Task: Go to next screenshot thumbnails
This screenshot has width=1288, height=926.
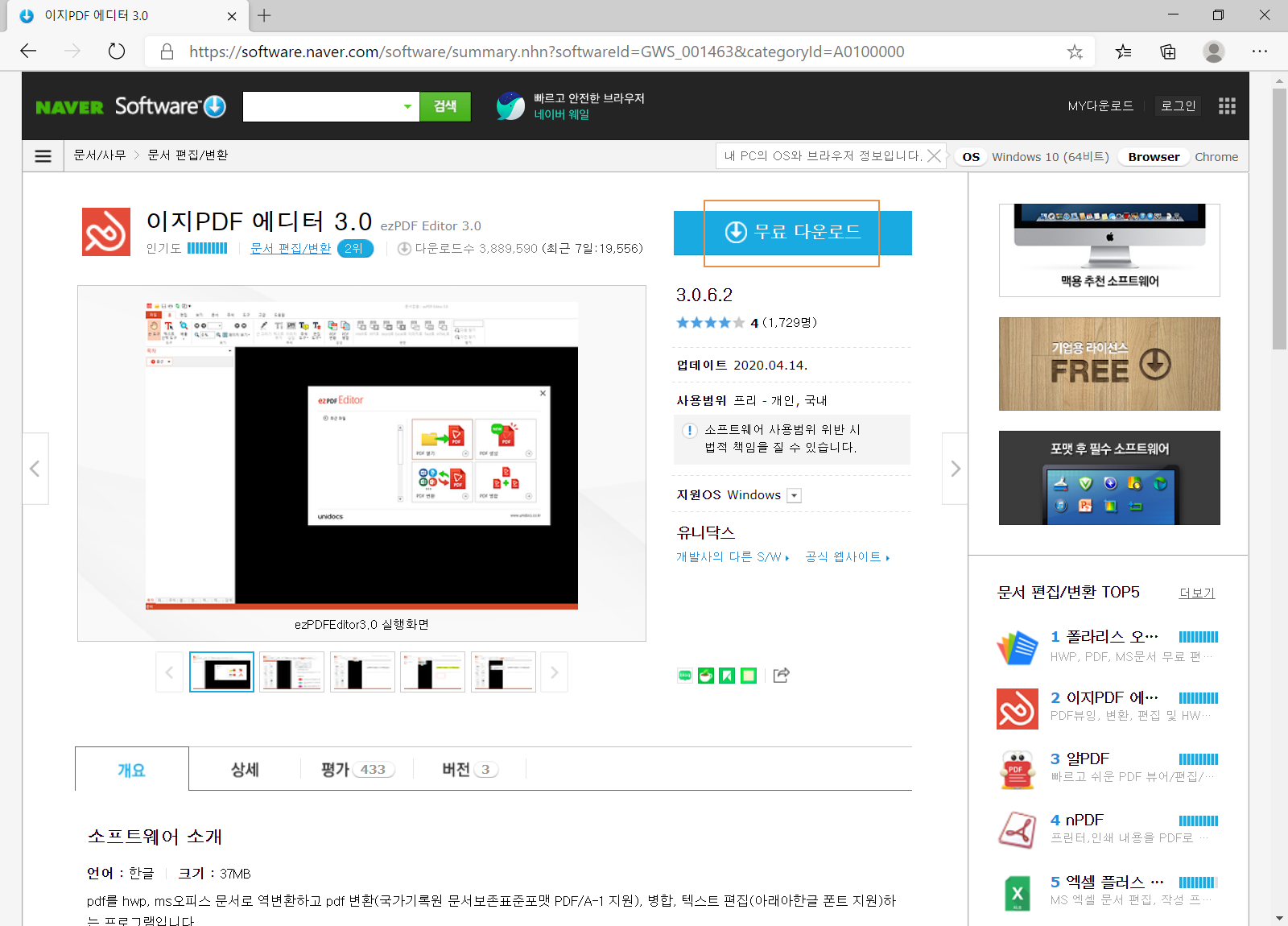Action: pyautogui.click(x=554, y=672)
